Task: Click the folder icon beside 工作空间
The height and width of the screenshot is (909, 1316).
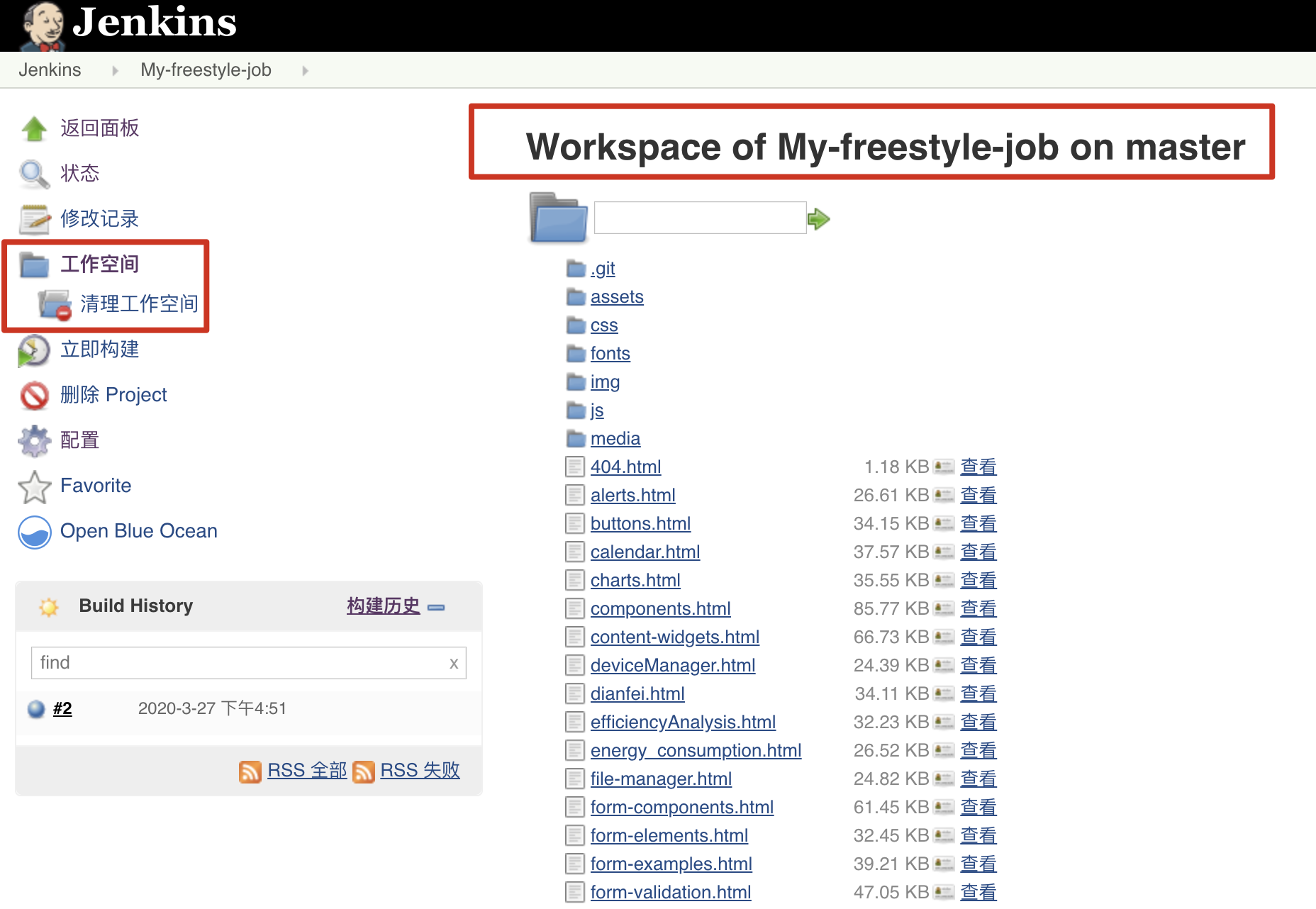Action: point(34,264)
